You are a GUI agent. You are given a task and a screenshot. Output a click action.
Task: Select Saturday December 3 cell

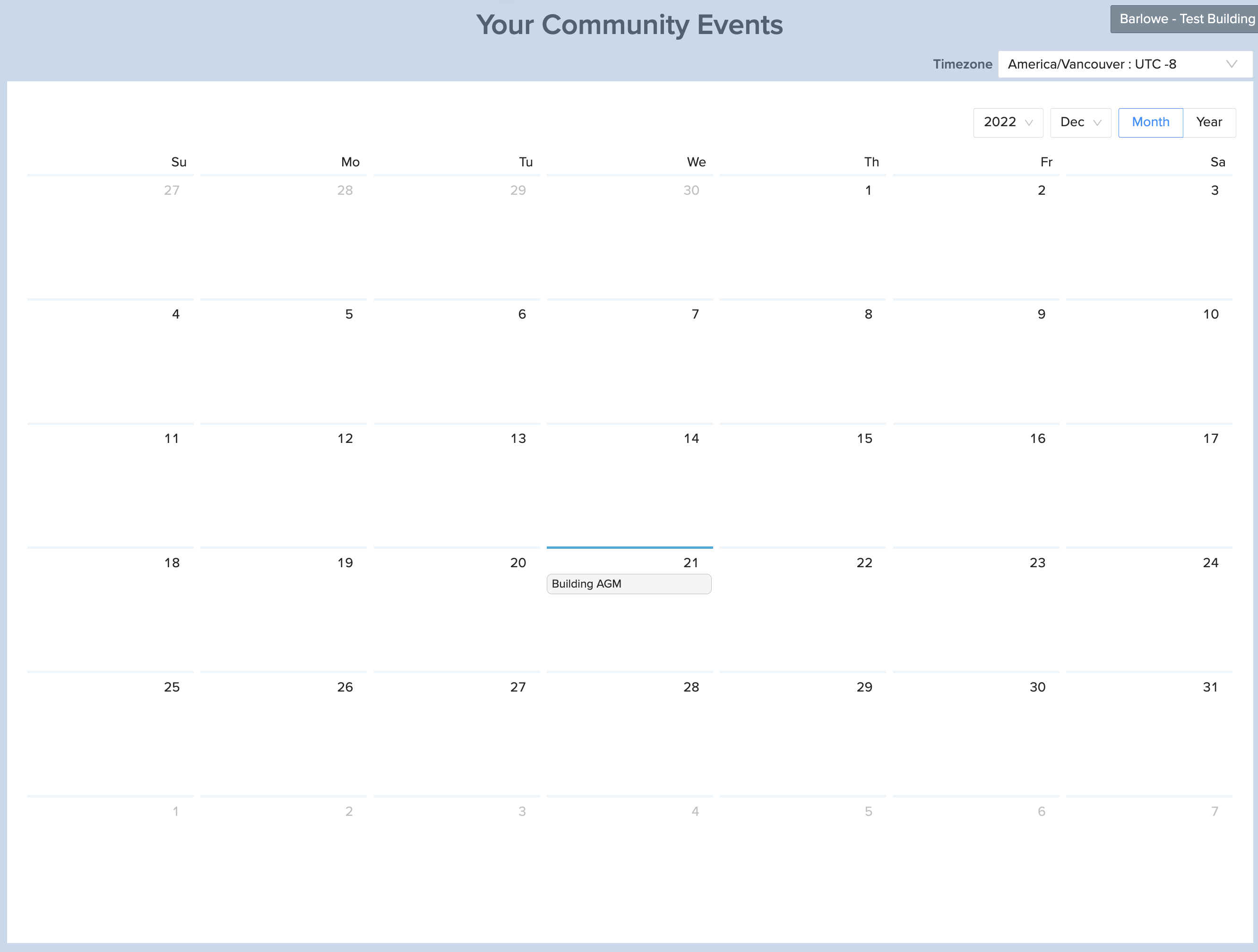pyautogui.click(x=1149, y=236)
